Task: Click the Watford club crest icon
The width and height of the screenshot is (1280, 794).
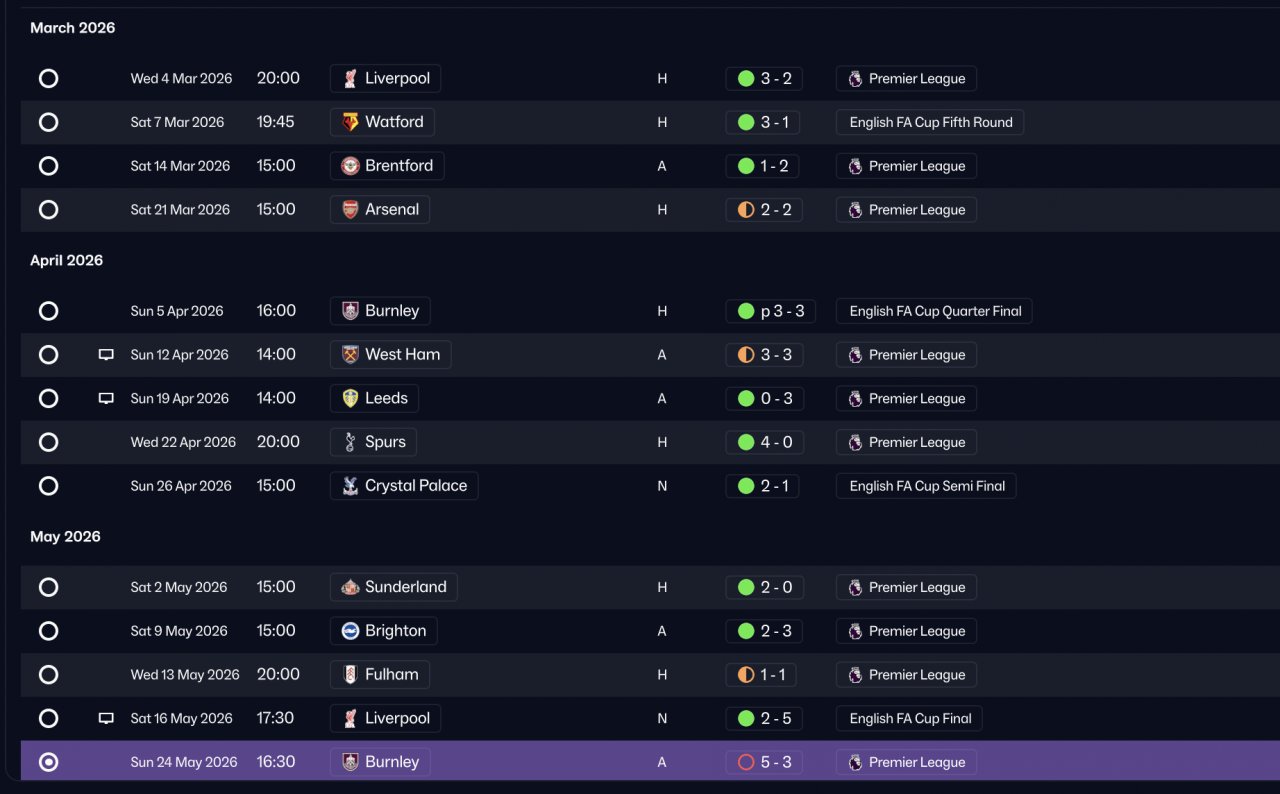Action: click(x=350, y=122)
